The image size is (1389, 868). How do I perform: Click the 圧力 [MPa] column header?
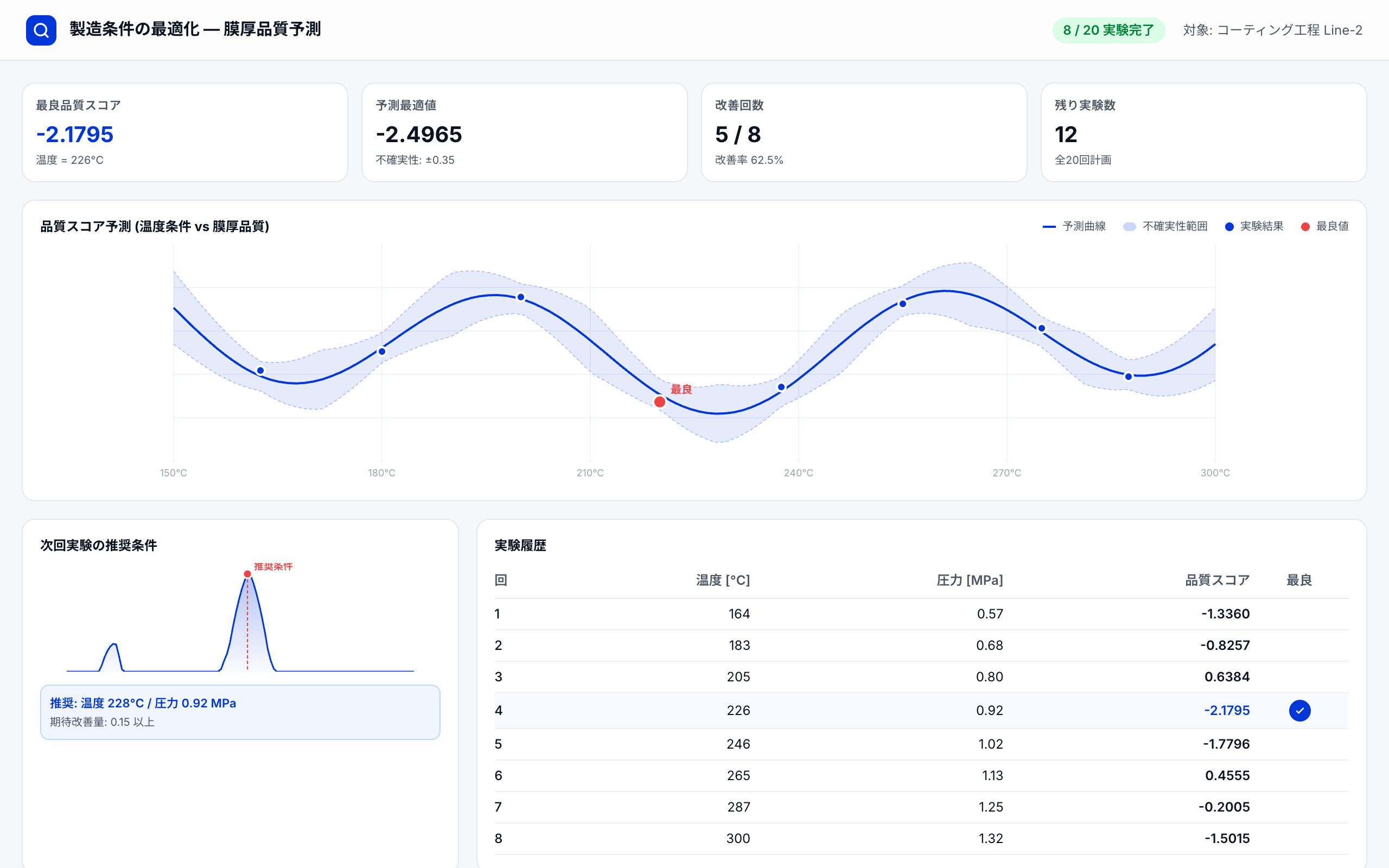(x=970, y=580)
